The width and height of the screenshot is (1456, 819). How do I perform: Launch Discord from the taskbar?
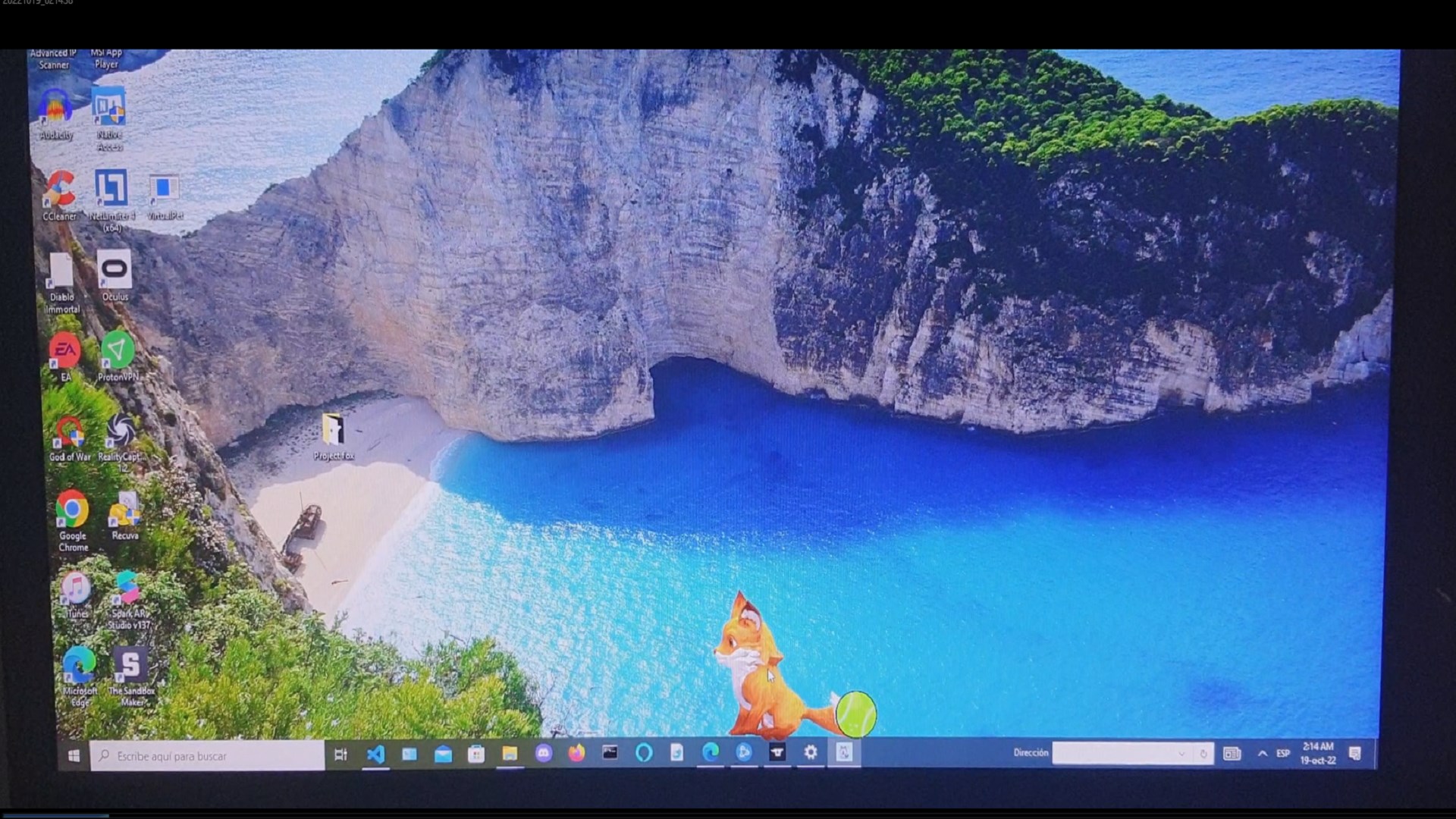tap(544, 753)
